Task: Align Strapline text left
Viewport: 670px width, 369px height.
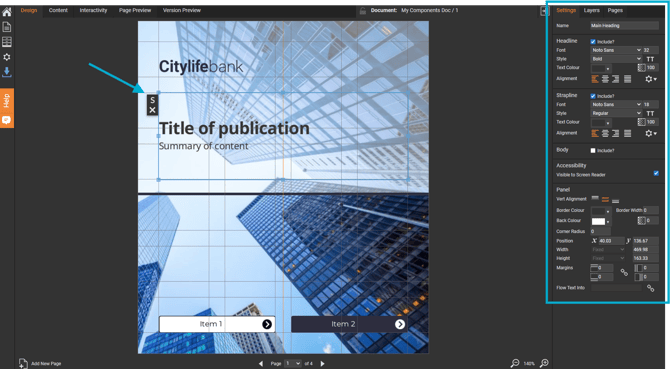Action: tap(595, 133)
